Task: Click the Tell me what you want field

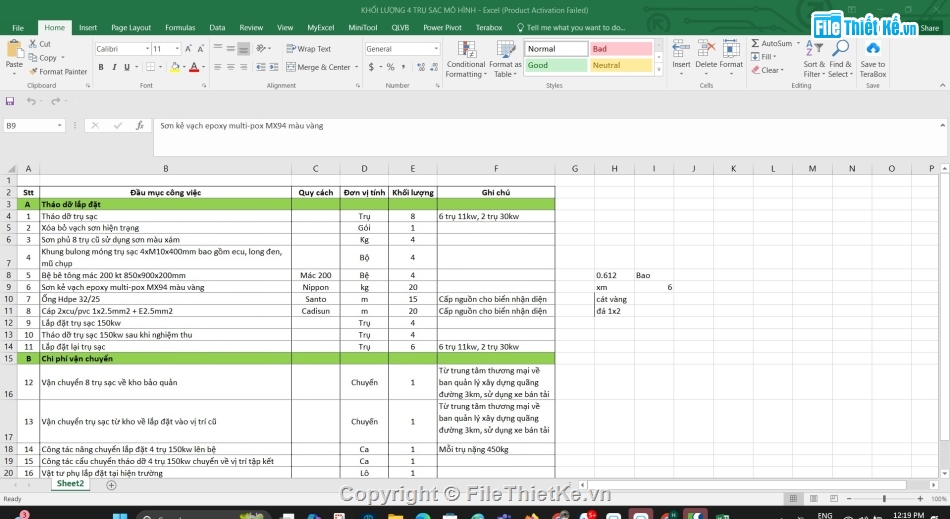Action: (x=571, y=28)
